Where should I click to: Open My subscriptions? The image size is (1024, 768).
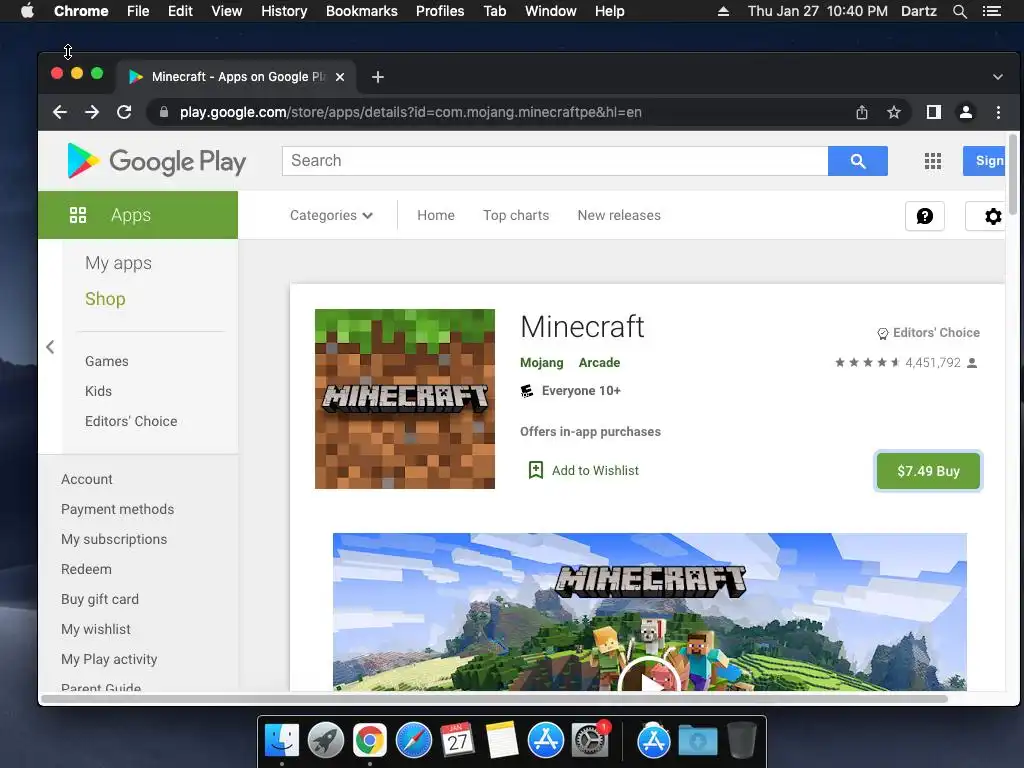click(114, 539)
